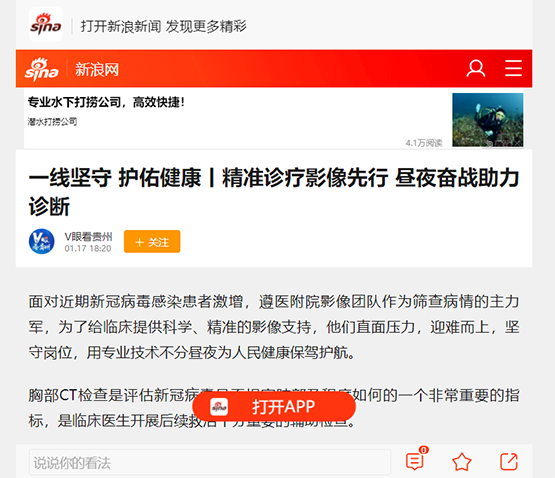
Task: Open the user profile icon
Action: tap(475, 68)
